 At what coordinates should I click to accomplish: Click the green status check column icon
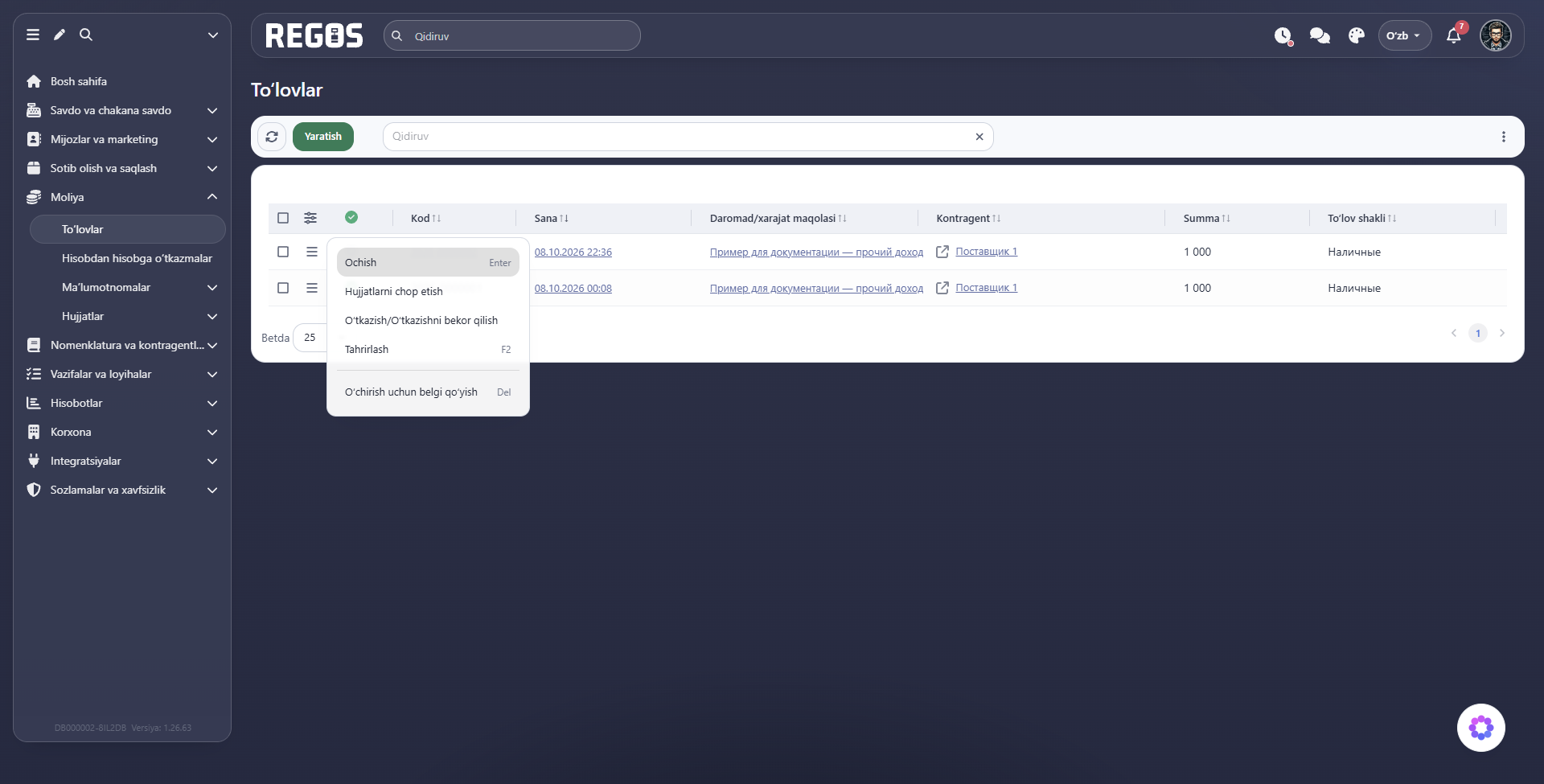click(x=351, y=217)
